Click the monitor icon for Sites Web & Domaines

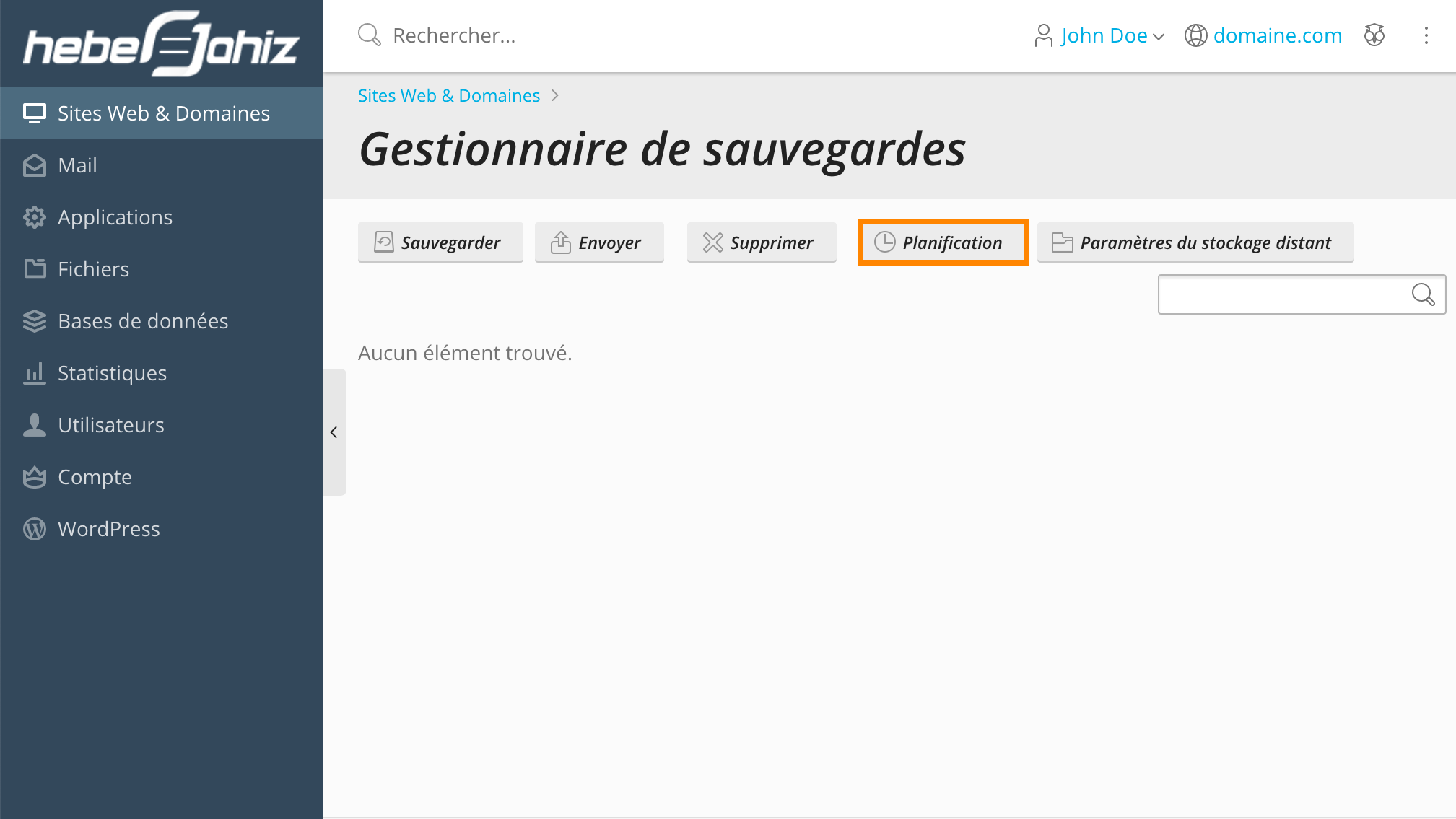point(34,113)
